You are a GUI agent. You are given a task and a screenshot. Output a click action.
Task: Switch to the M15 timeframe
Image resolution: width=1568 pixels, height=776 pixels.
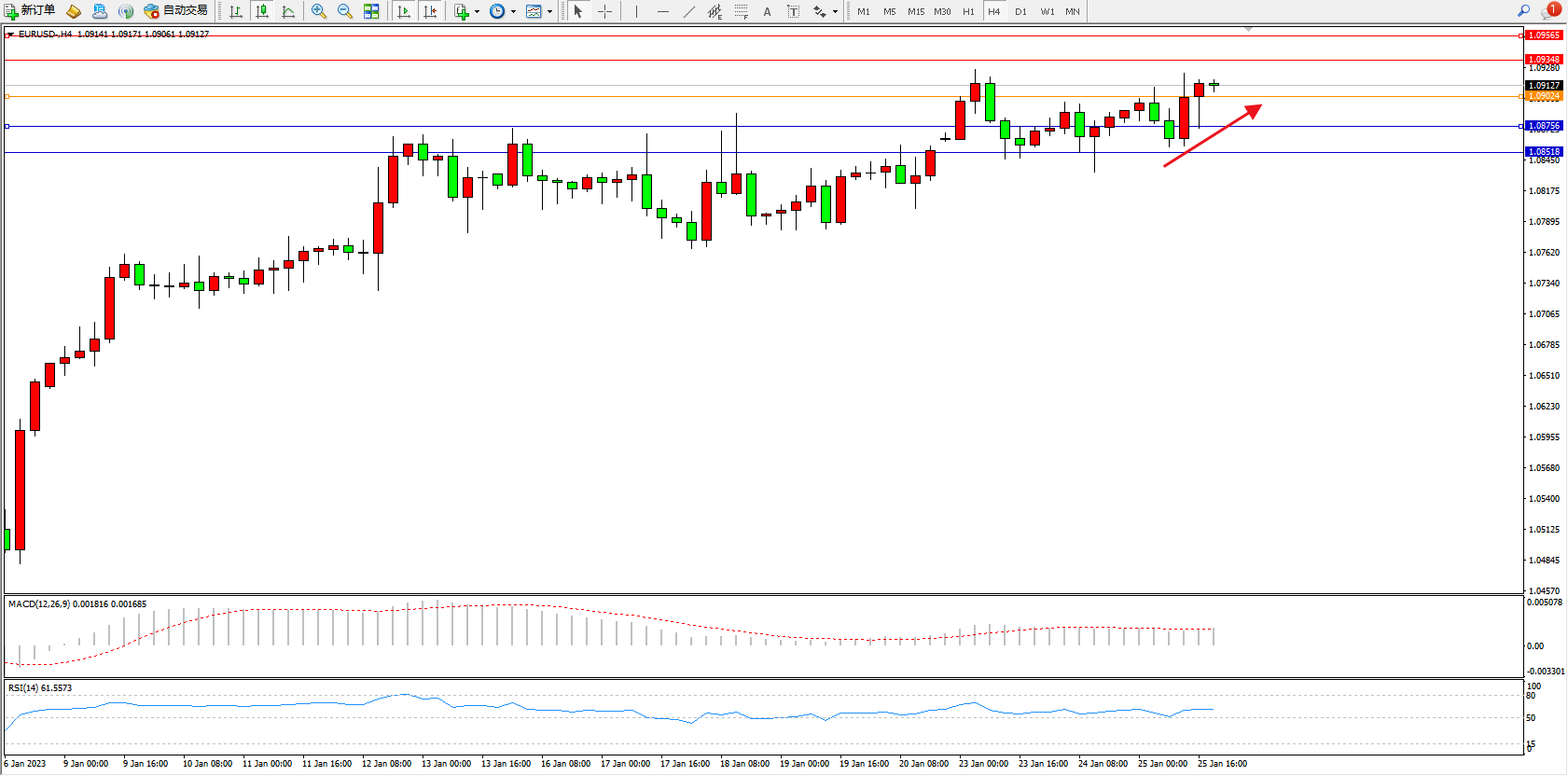point(916,11)
